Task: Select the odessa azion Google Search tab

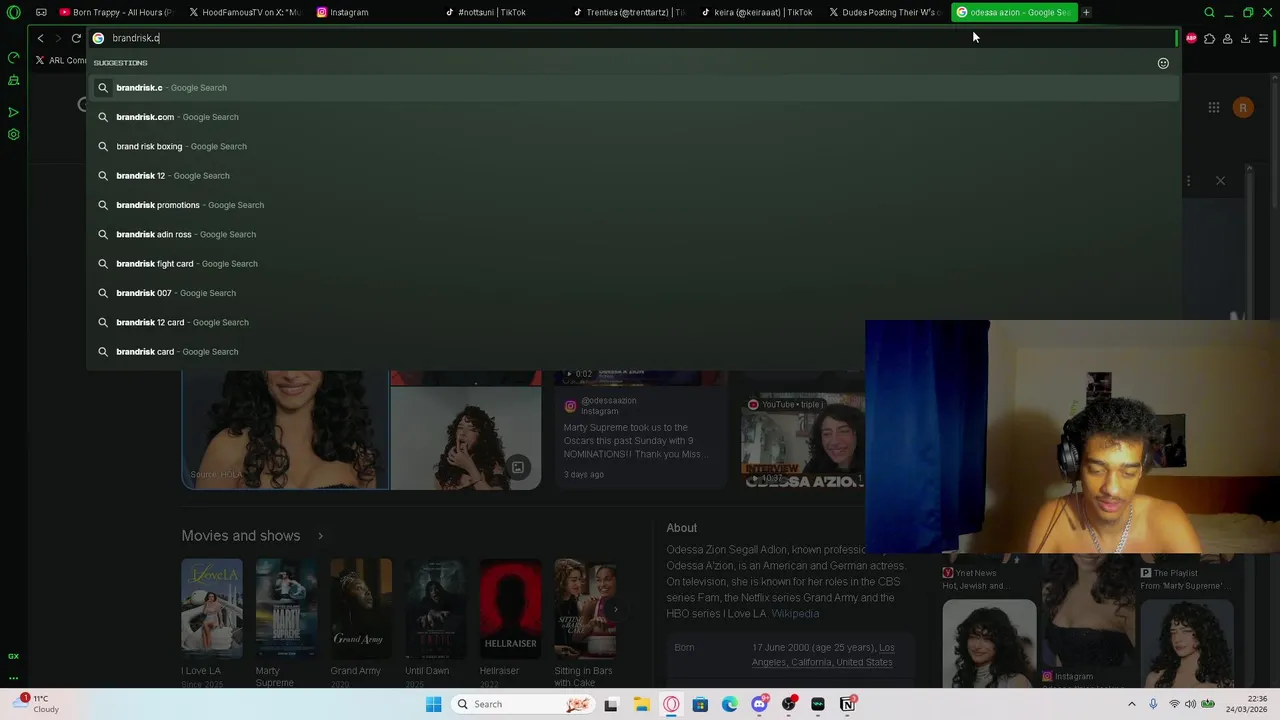Action: pos(1013,12)
